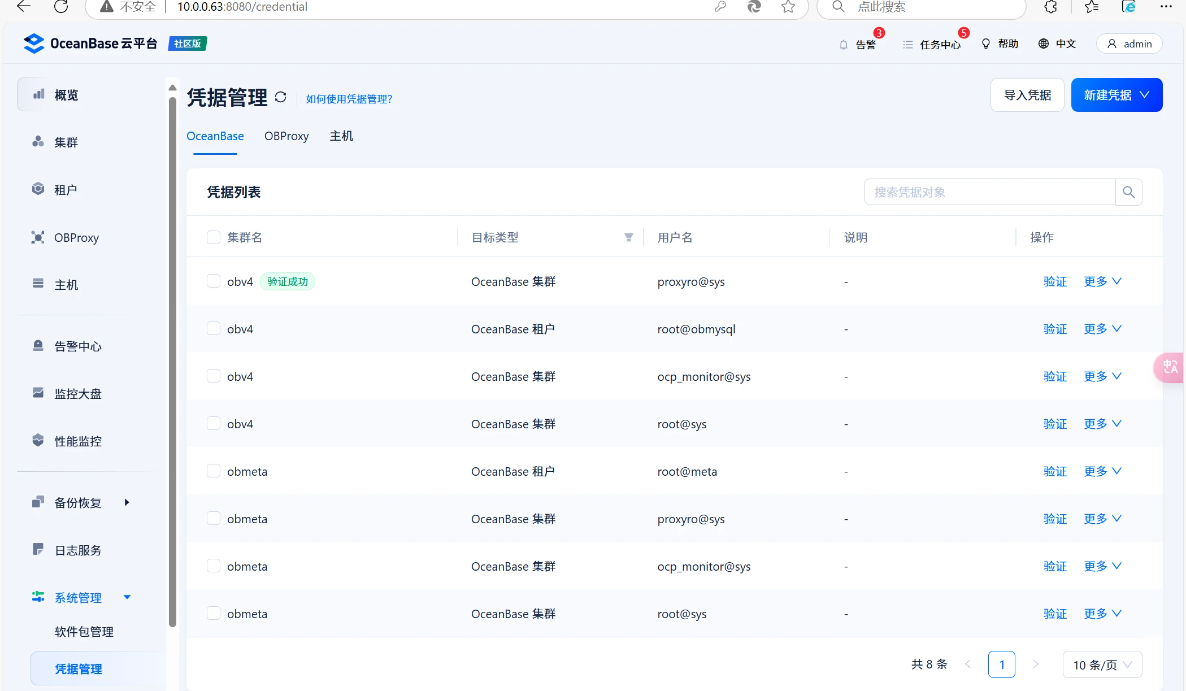Click the sidebar vertical scrollbar
Screen dimensions: 1186x691
coord(172,360)
